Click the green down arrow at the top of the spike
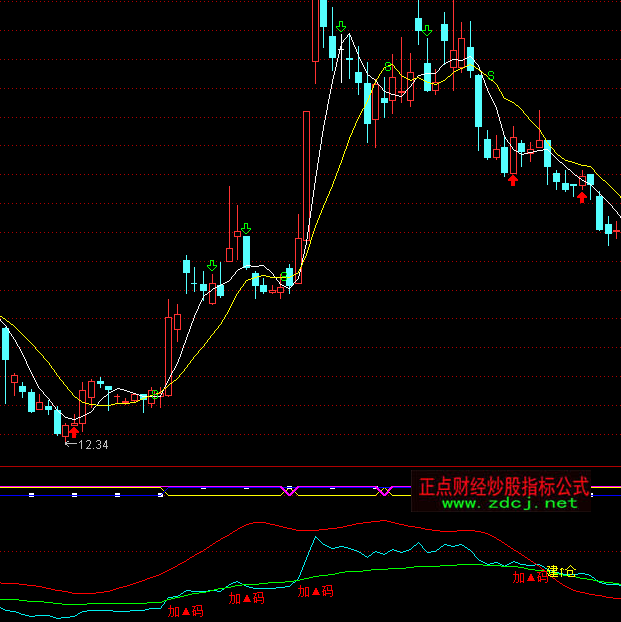 341,27
